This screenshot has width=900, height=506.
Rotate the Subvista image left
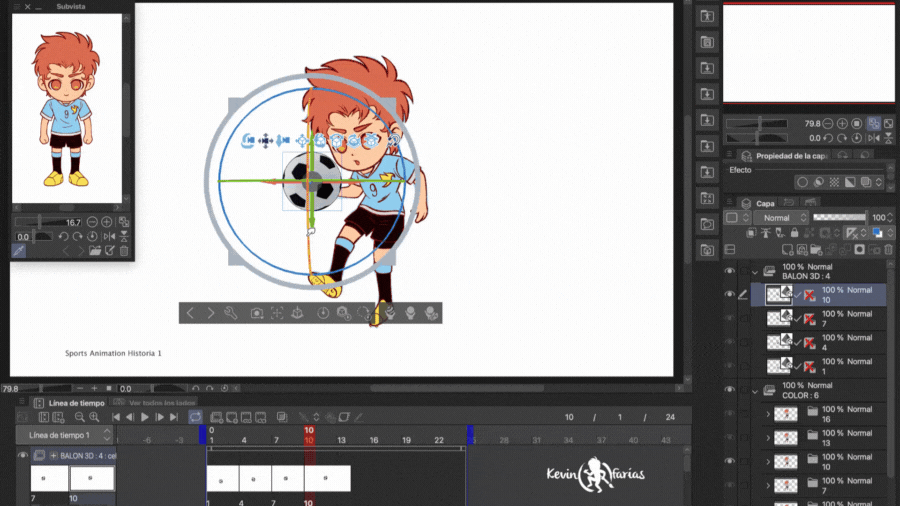coord(63,236)
